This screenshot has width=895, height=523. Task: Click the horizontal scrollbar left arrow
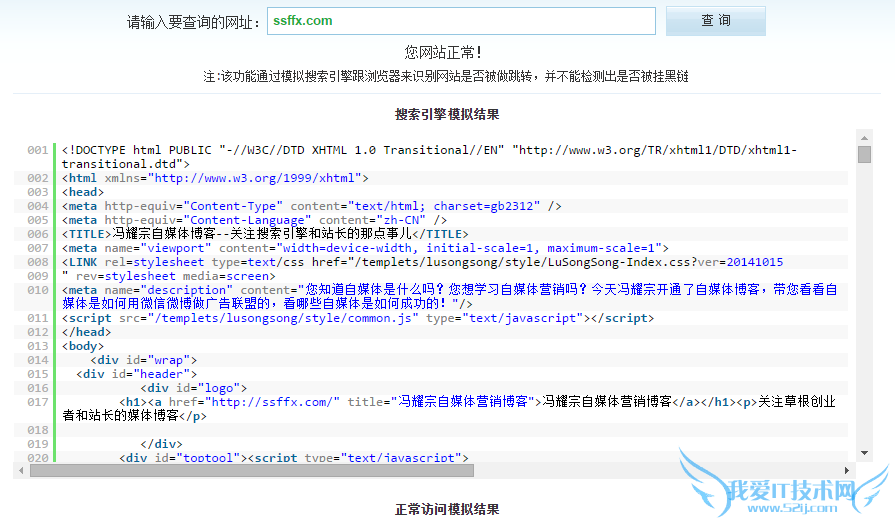pyautogui.click(x=21, y=470)
